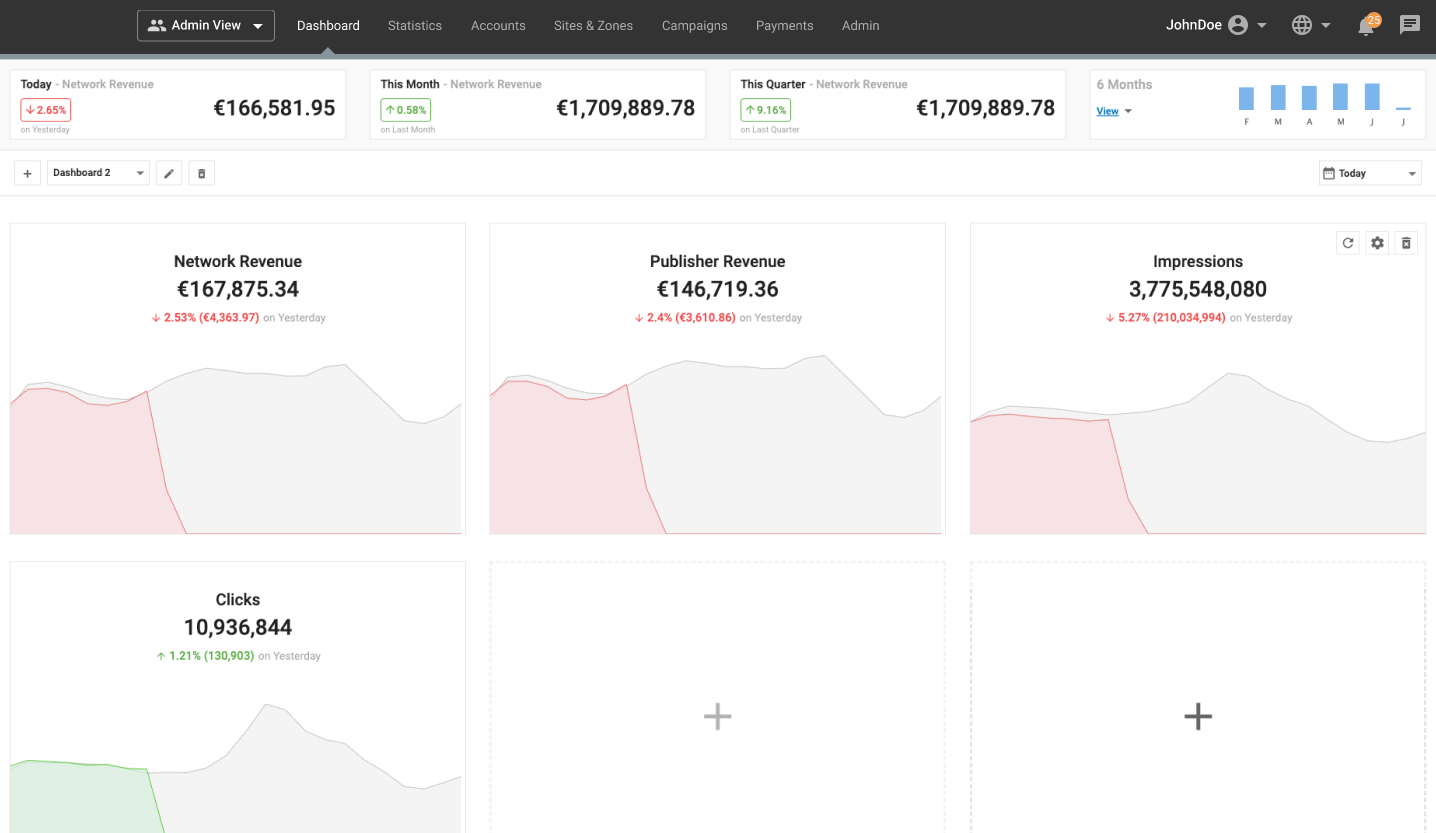
Task: Open the Admin View dropdown
Action: pos(206,25)
